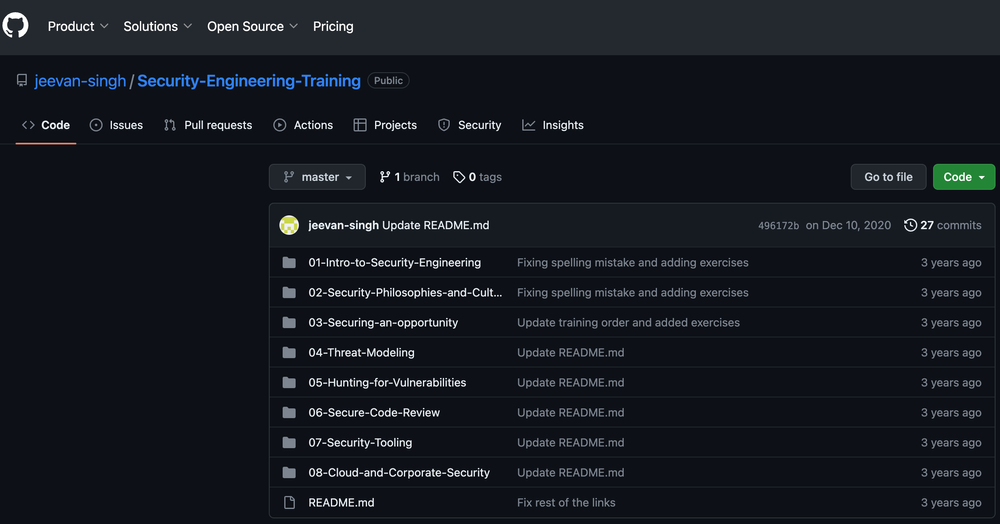Expand the green Code dropdown button
This screenshot has height=524, width=1000.
(964, 177)
